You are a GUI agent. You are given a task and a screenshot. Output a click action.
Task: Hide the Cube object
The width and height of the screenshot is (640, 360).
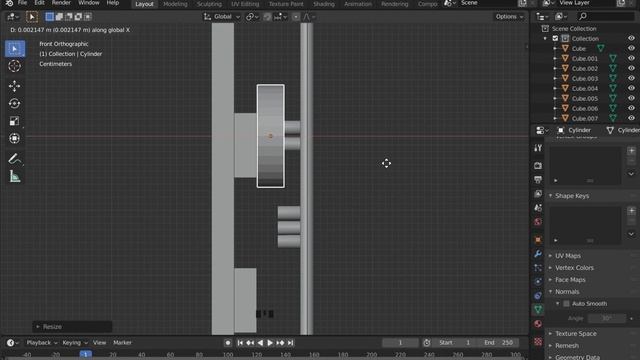pyautogui.click(x=631, y=48)
